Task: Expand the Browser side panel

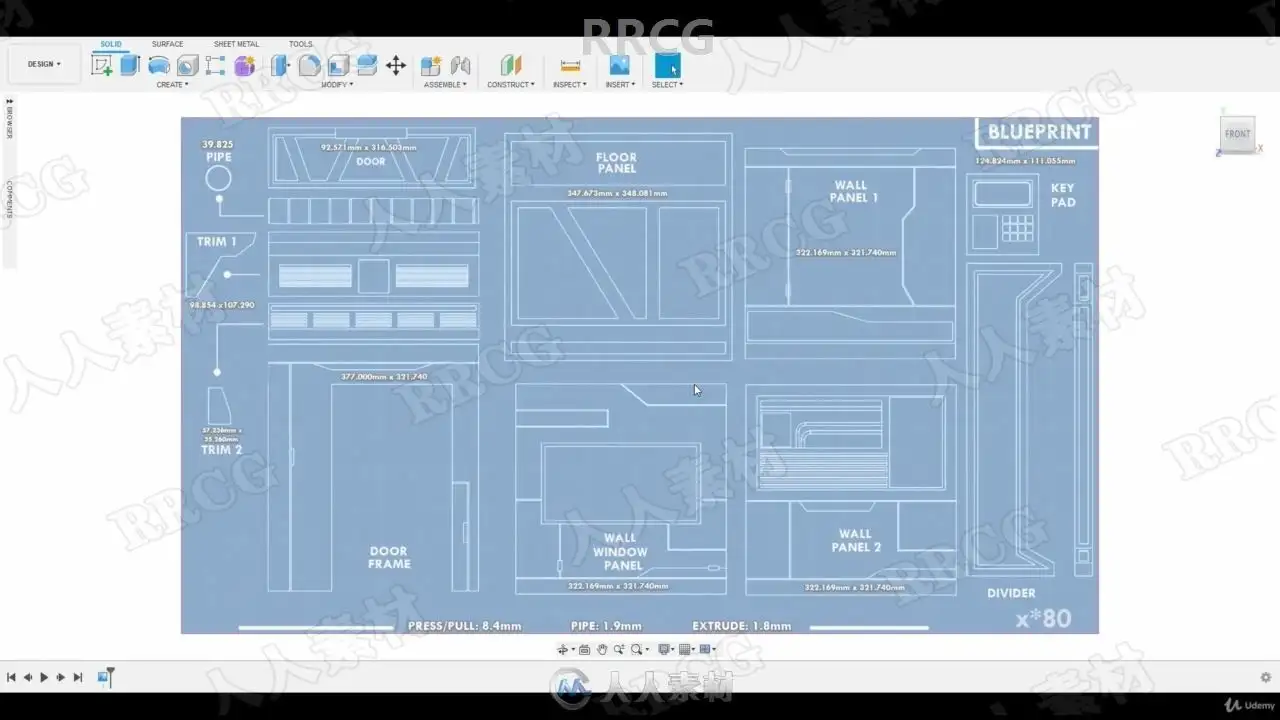Action: 10,119
